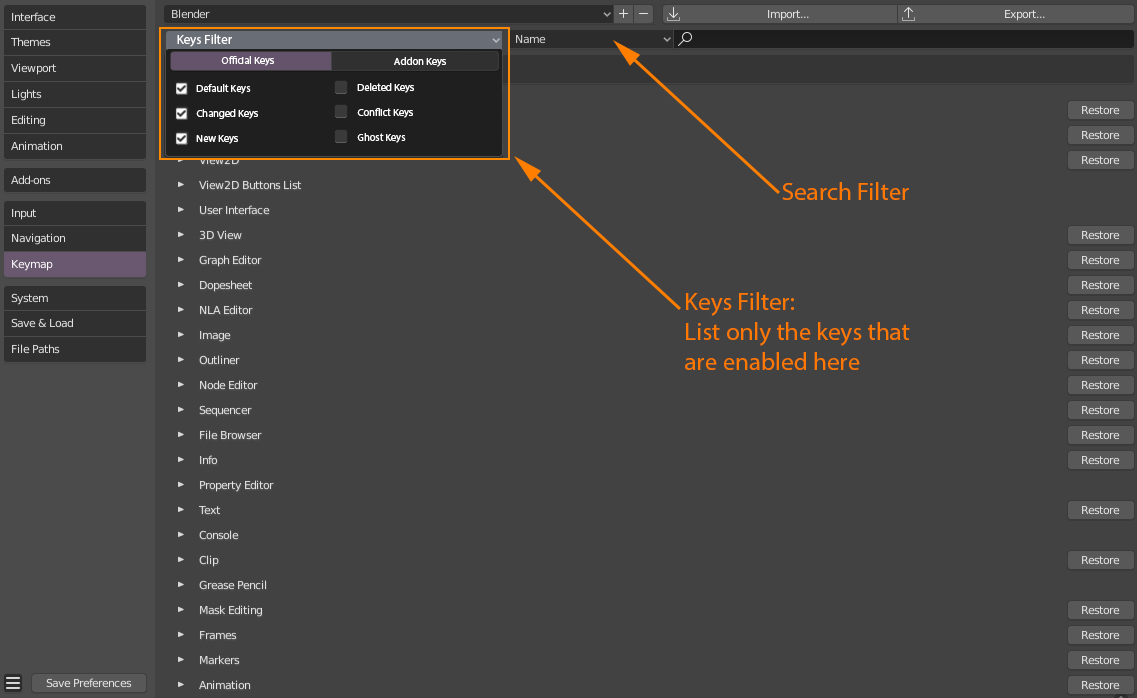Open the Navigation preferences section

(75, 238)
